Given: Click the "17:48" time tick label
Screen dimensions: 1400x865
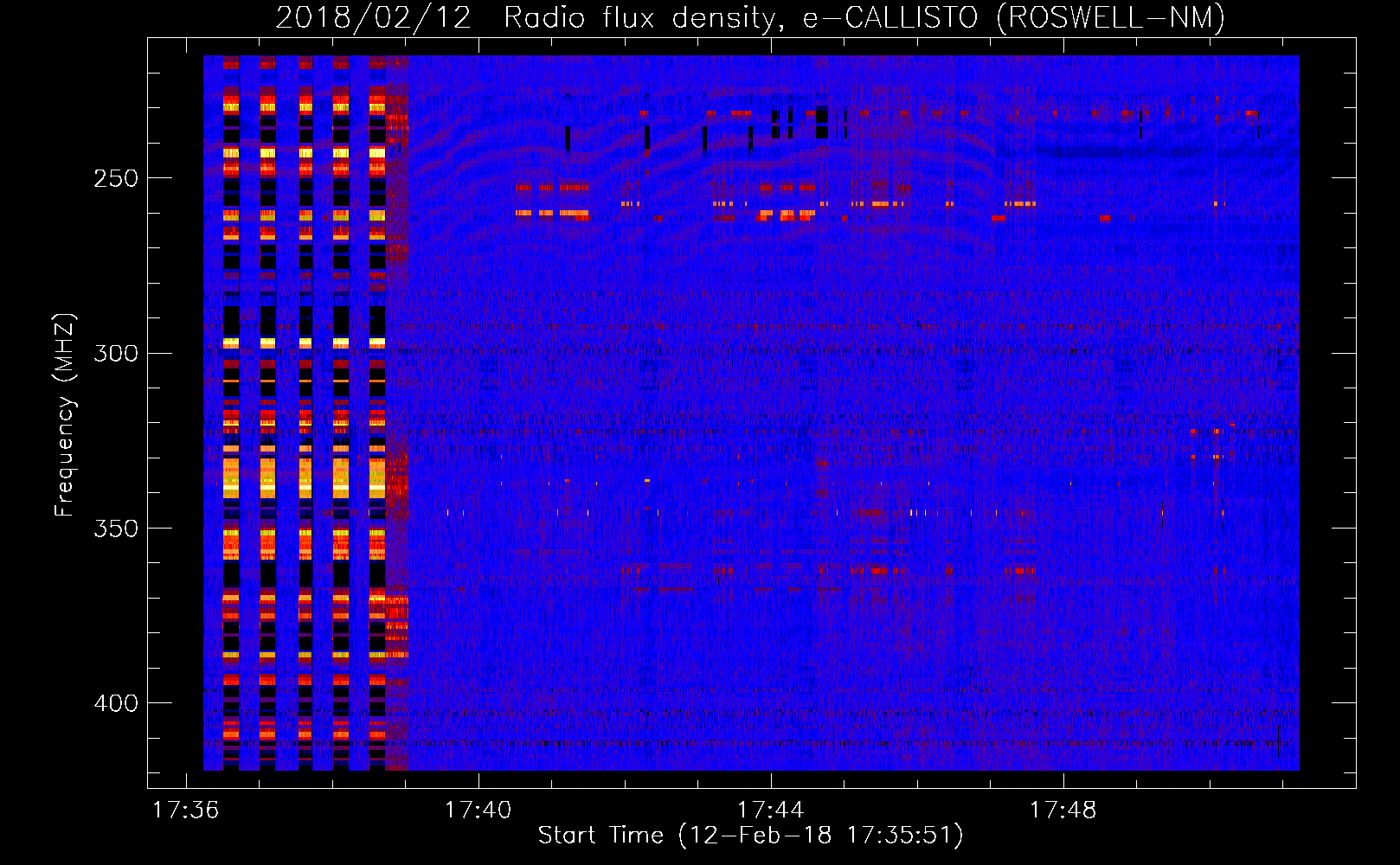Looking at the screenshot, I should [1063, 811].
